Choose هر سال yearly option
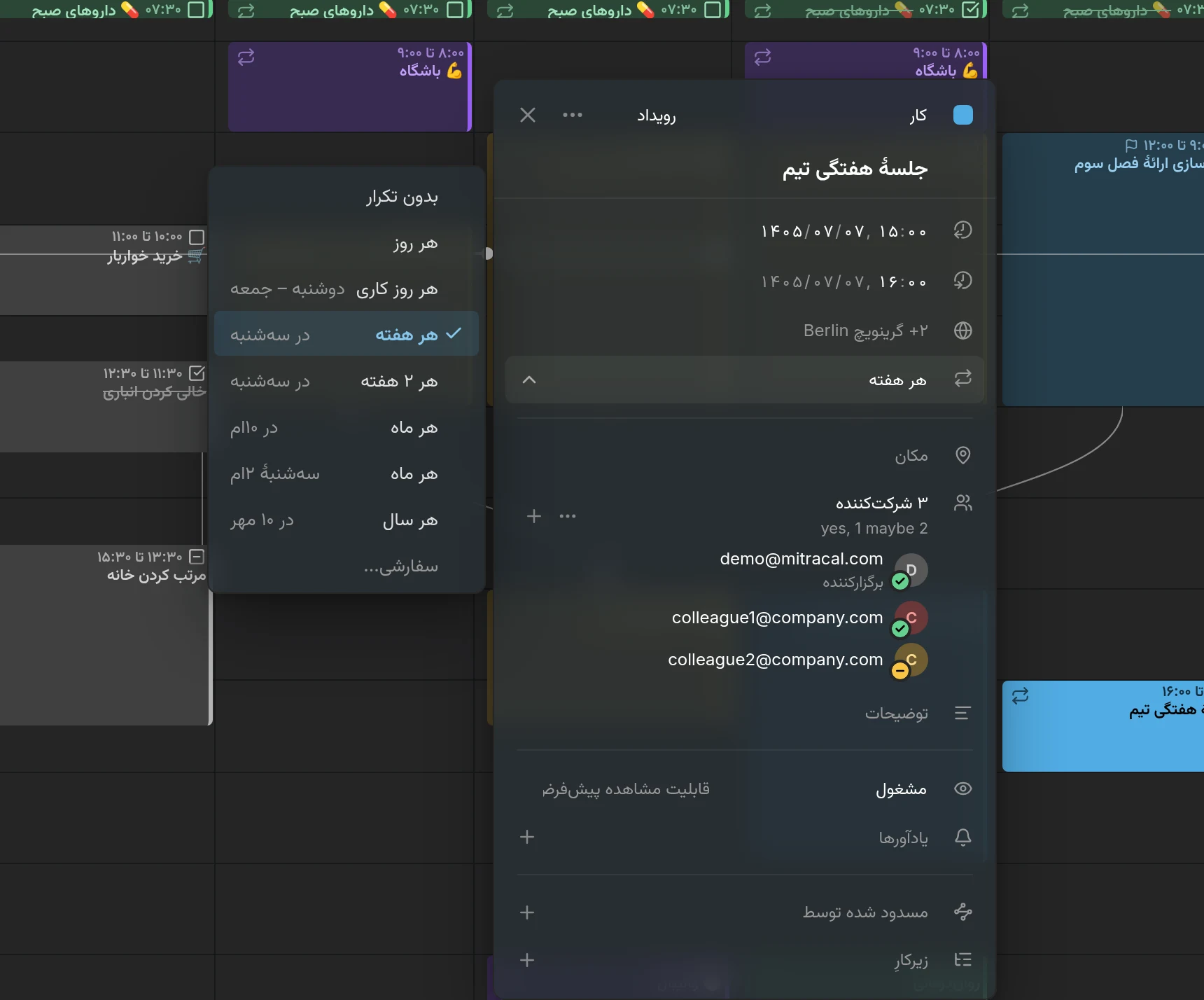1204x1000 pixels. [346, 520]
